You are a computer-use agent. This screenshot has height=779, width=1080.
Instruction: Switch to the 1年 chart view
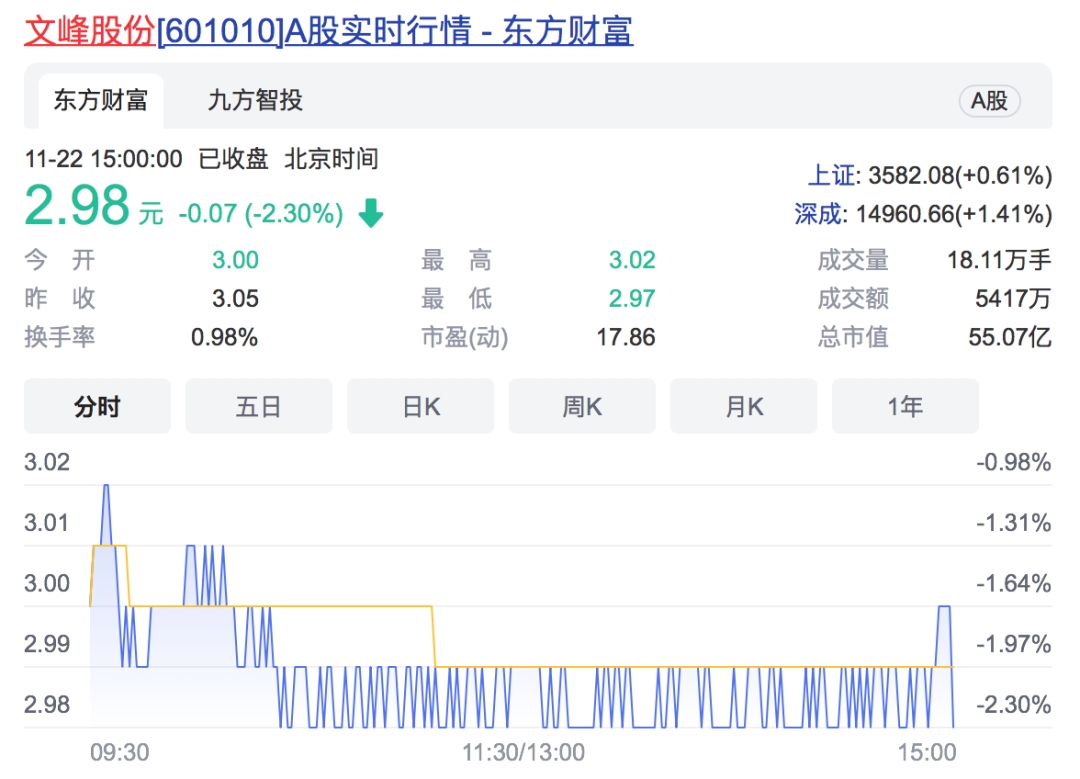(x=905, y=407)
